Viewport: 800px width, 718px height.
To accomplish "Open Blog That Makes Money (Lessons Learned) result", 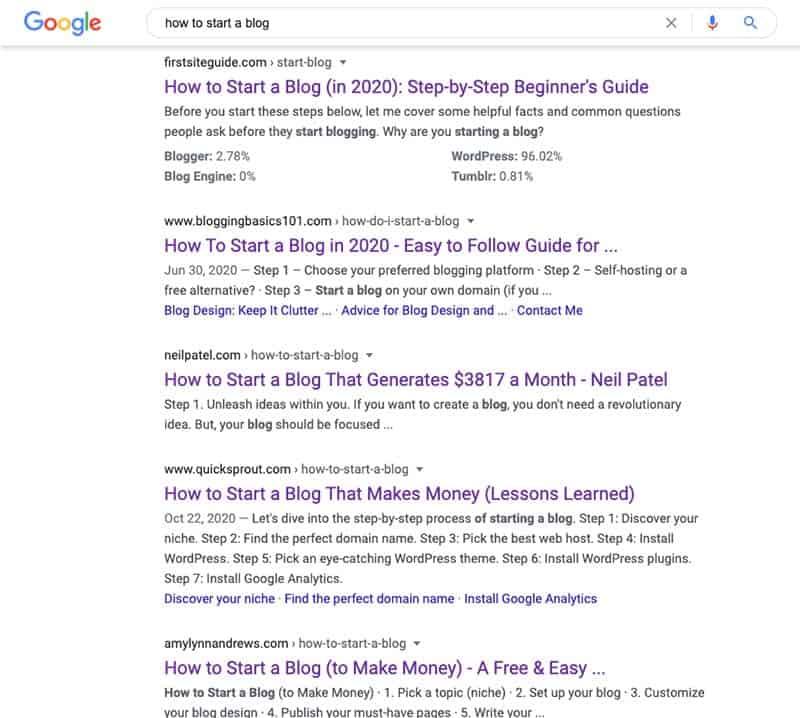I will pos(399,493).
